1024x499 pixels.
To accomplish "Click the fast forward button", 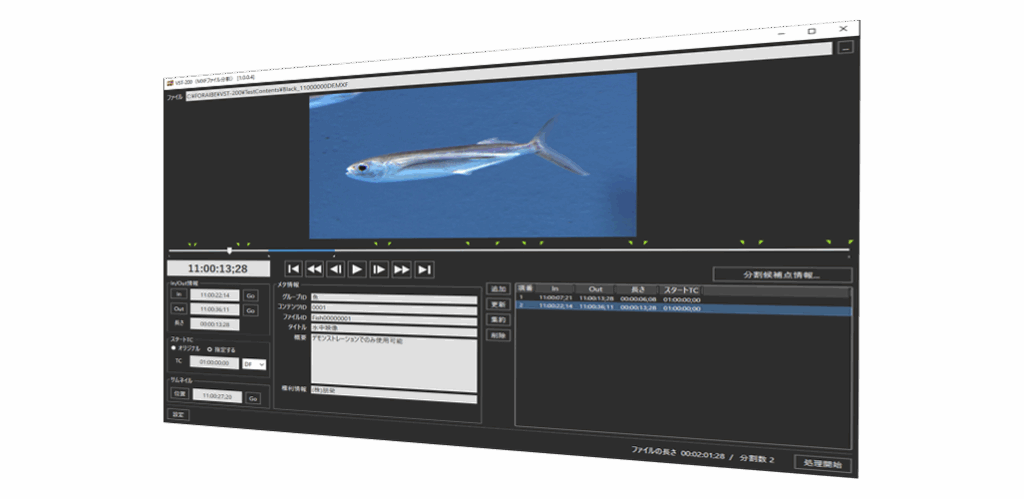I will 402,269.
